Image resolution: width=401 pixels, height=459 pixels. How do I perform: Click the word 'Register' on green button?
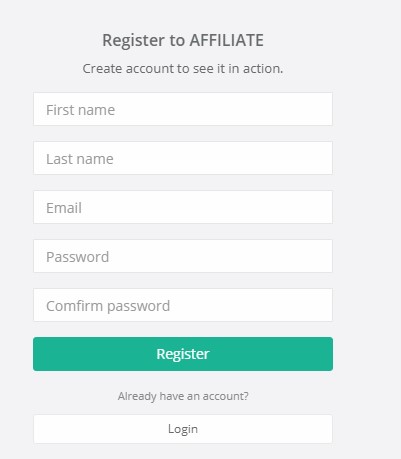coord(183,354)
